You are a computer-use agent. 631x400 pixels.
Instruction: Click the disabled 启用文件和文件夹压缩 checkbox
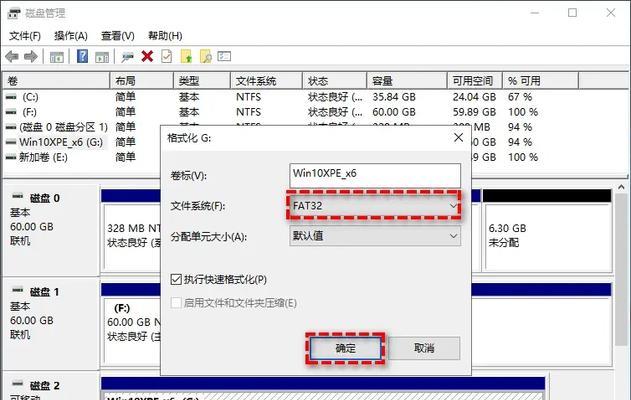click(176, 303)
